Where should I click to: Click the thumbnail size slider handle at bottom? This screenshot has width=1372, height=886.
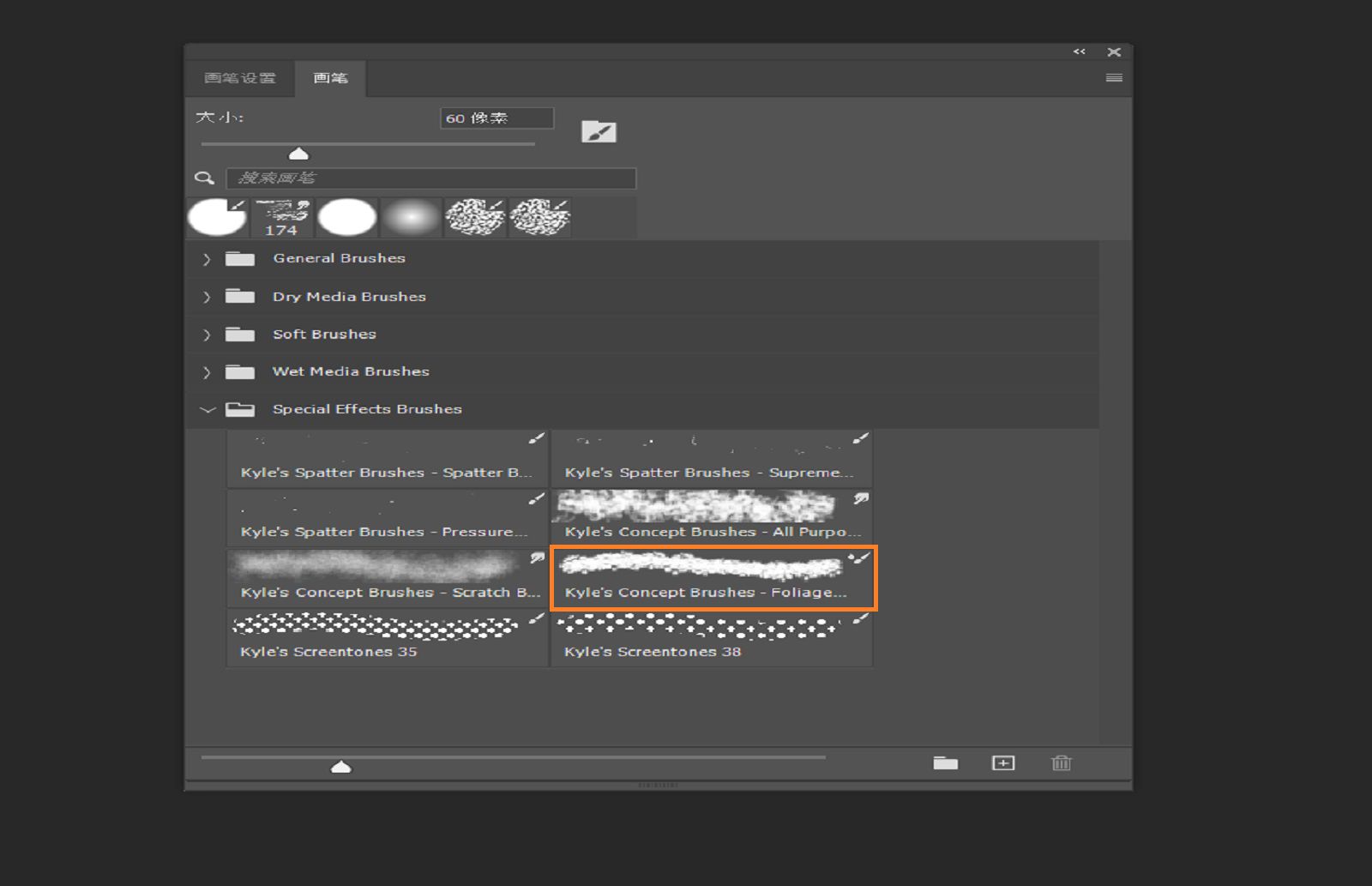(x=341, y=767)
